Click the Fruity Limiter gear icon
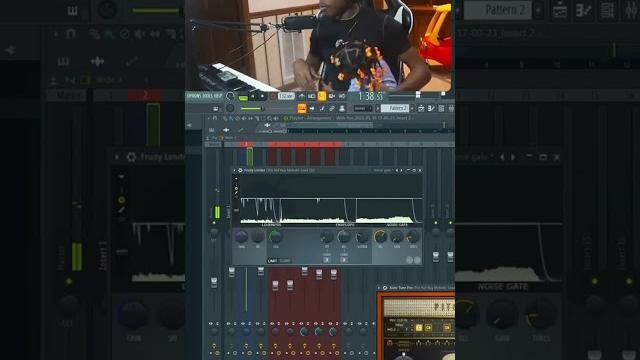The image size is (640, 360). pos(240,170)
